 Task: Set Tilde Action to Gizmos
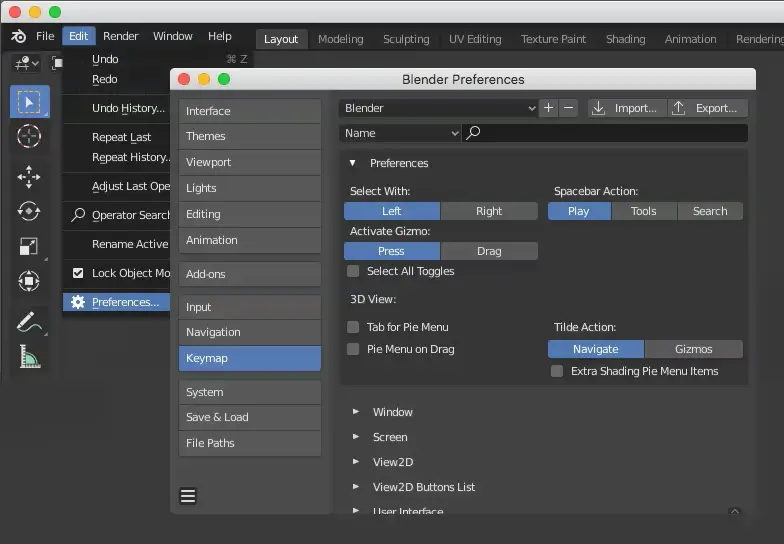point(694,349)
